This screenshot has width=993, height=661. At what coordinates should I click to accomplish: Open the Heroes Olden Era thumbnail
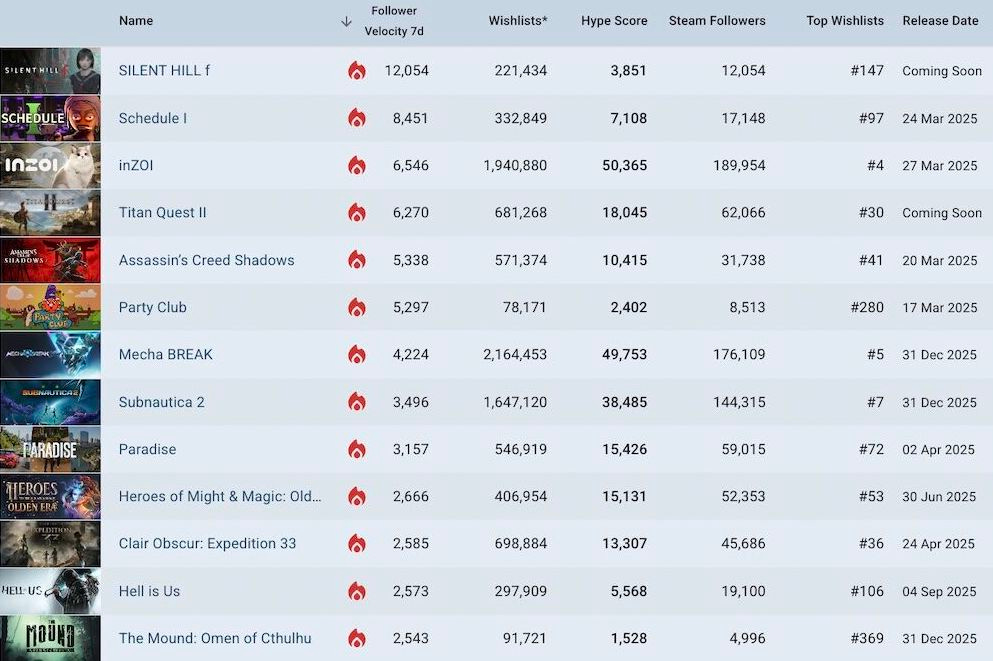[50, 496]
